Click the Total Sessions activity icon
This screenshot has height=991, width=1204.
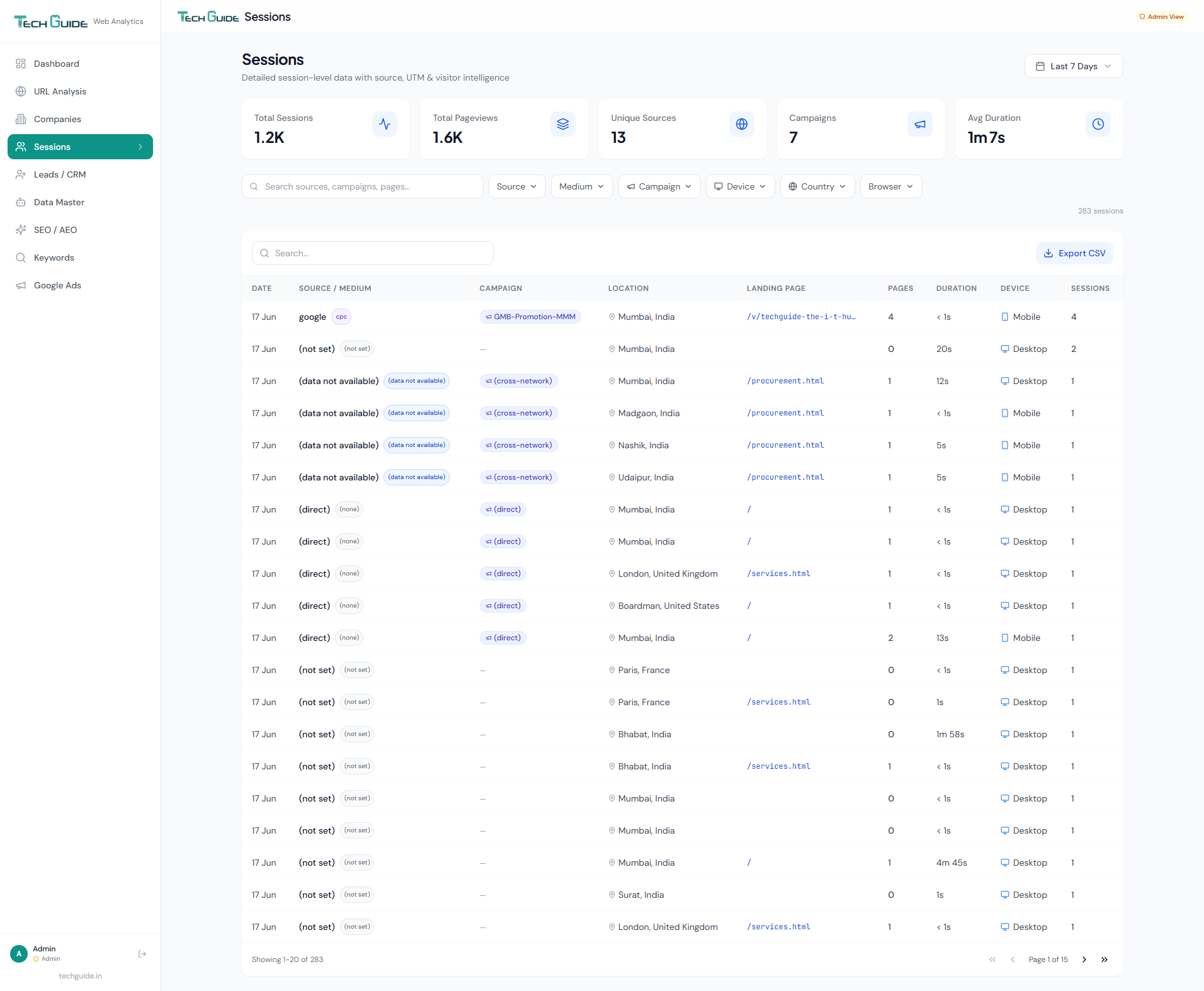(385, 124)
